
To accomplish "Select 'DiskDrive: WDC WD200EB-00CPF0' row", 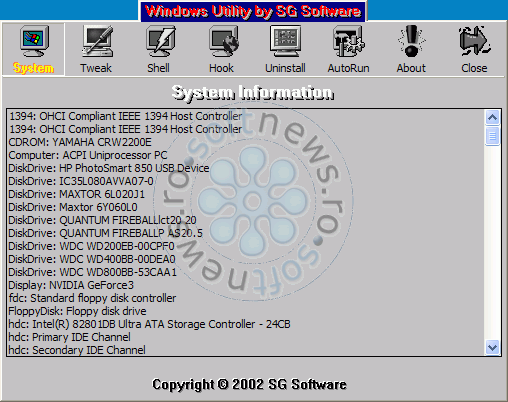I will coord(245,246).
